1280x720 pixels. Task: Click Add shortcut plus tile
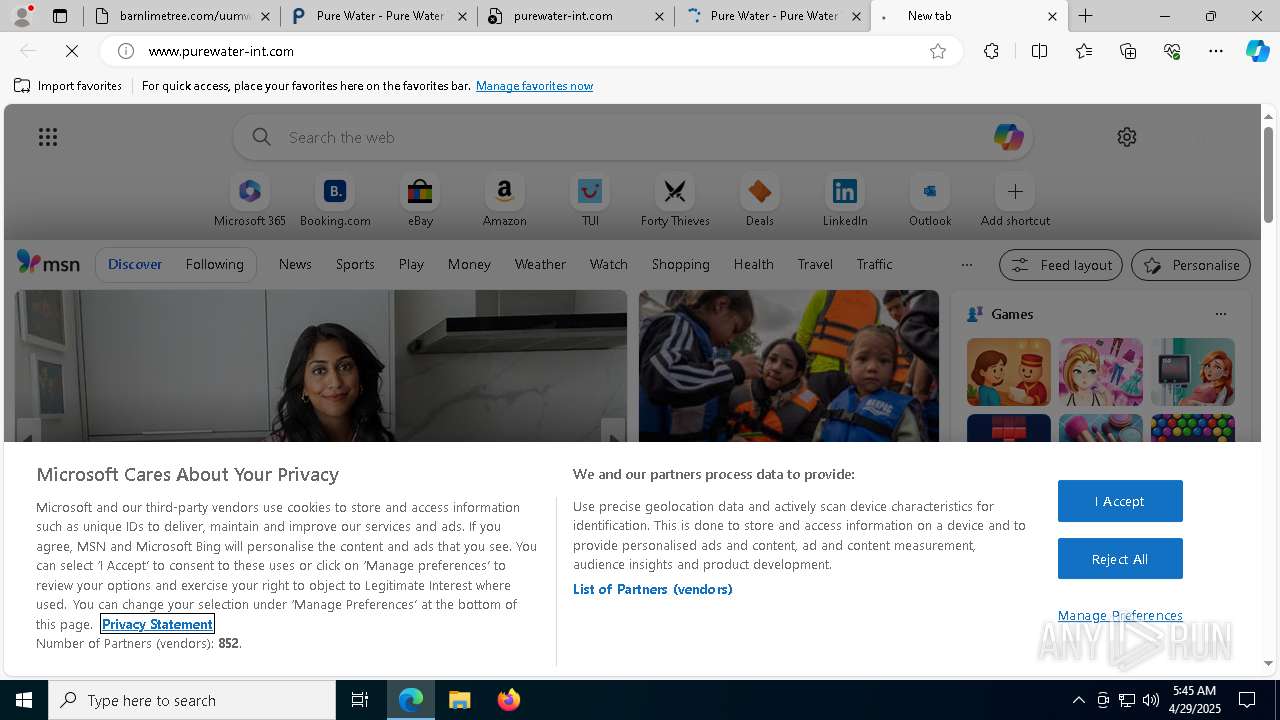pos(1015,201)
